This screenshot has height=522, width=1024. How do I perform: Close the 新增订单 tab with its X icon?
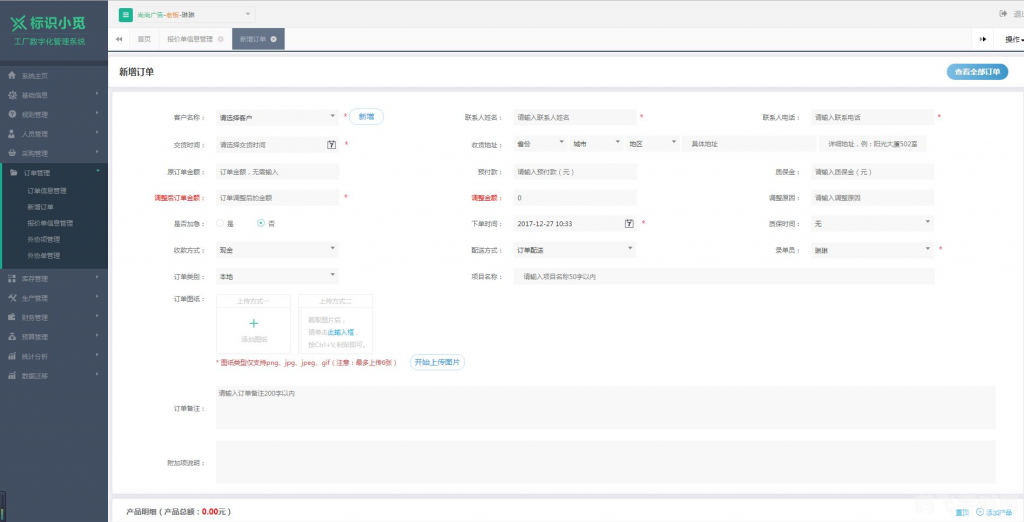coord(274,39)
